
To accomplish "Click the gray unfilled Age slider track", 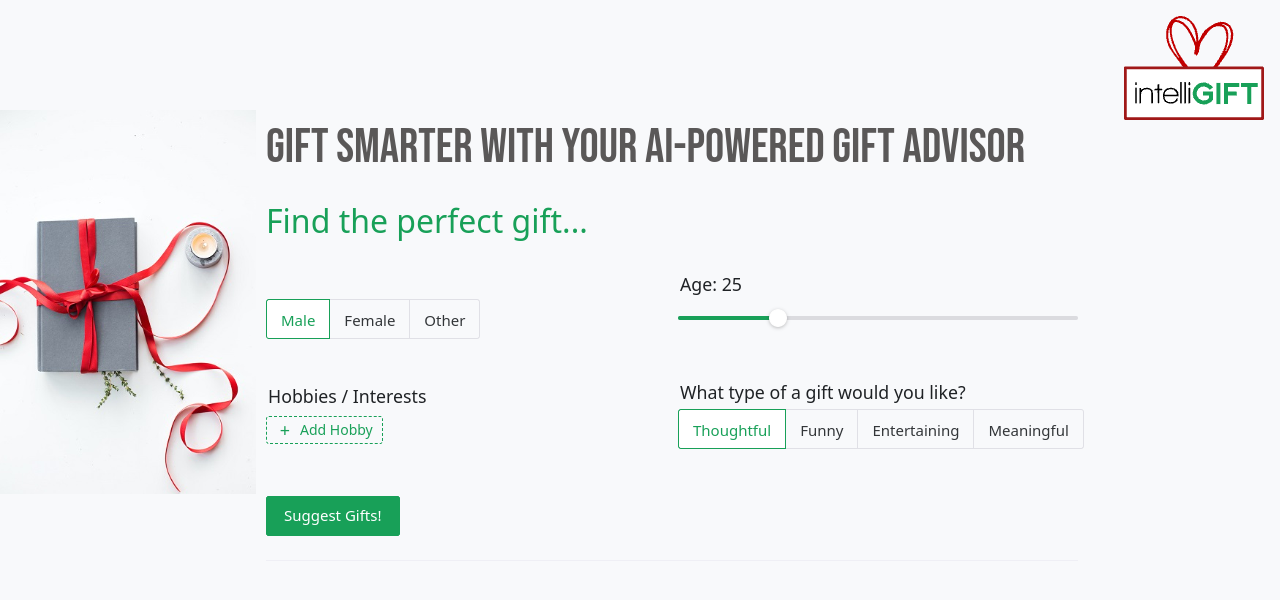I will tap(930, 318).
